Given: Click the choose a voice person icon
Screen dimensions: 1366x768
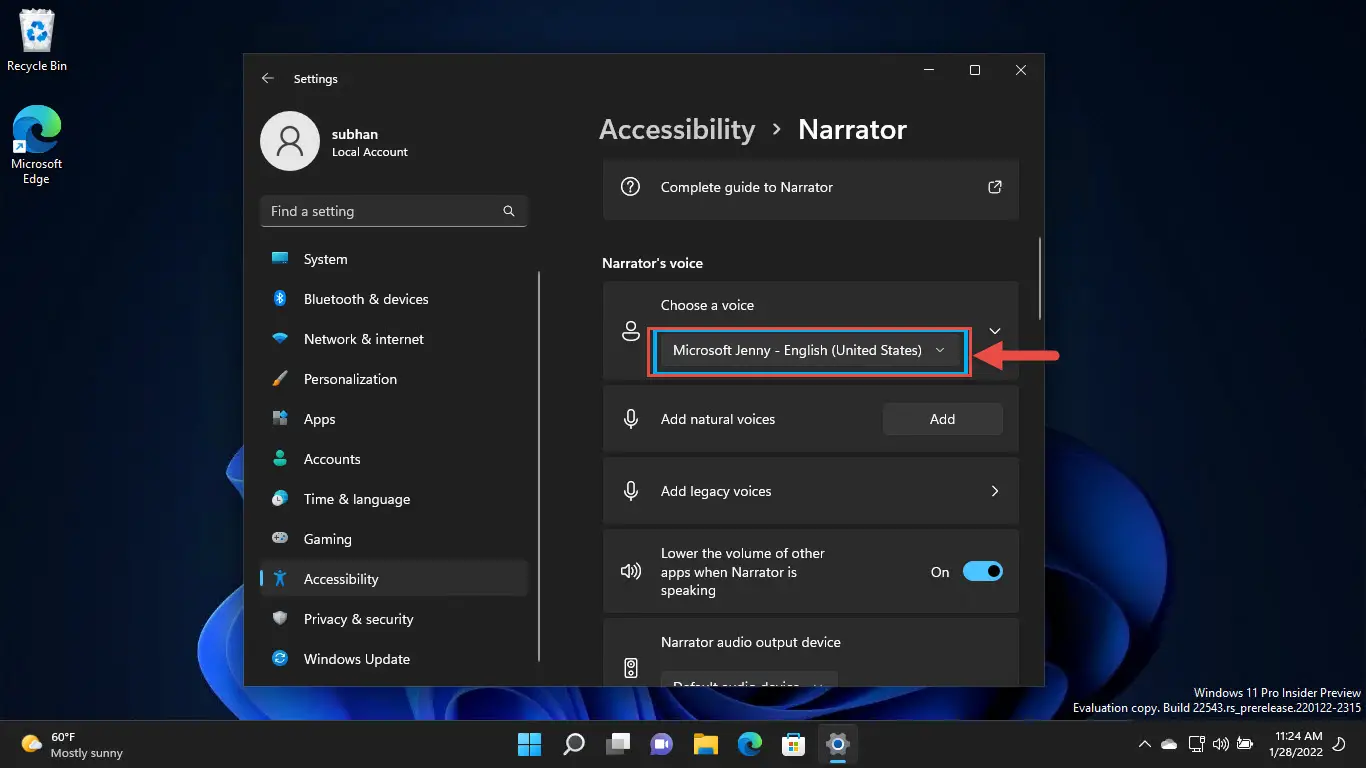Looking at the screenshot, I should [x=631, y=331].
